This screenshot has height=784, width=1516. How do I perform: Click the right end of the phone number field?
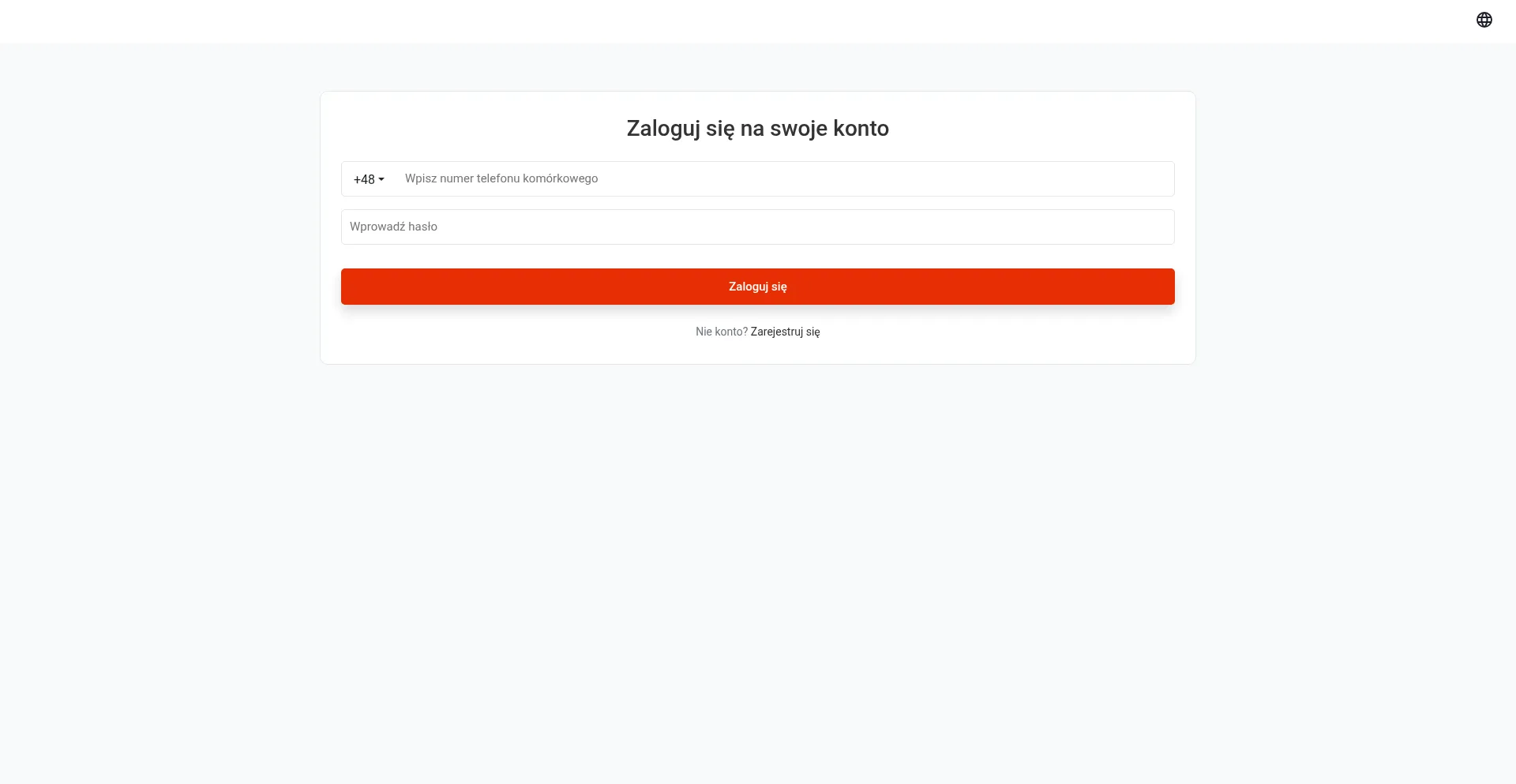pos(1153,179)
